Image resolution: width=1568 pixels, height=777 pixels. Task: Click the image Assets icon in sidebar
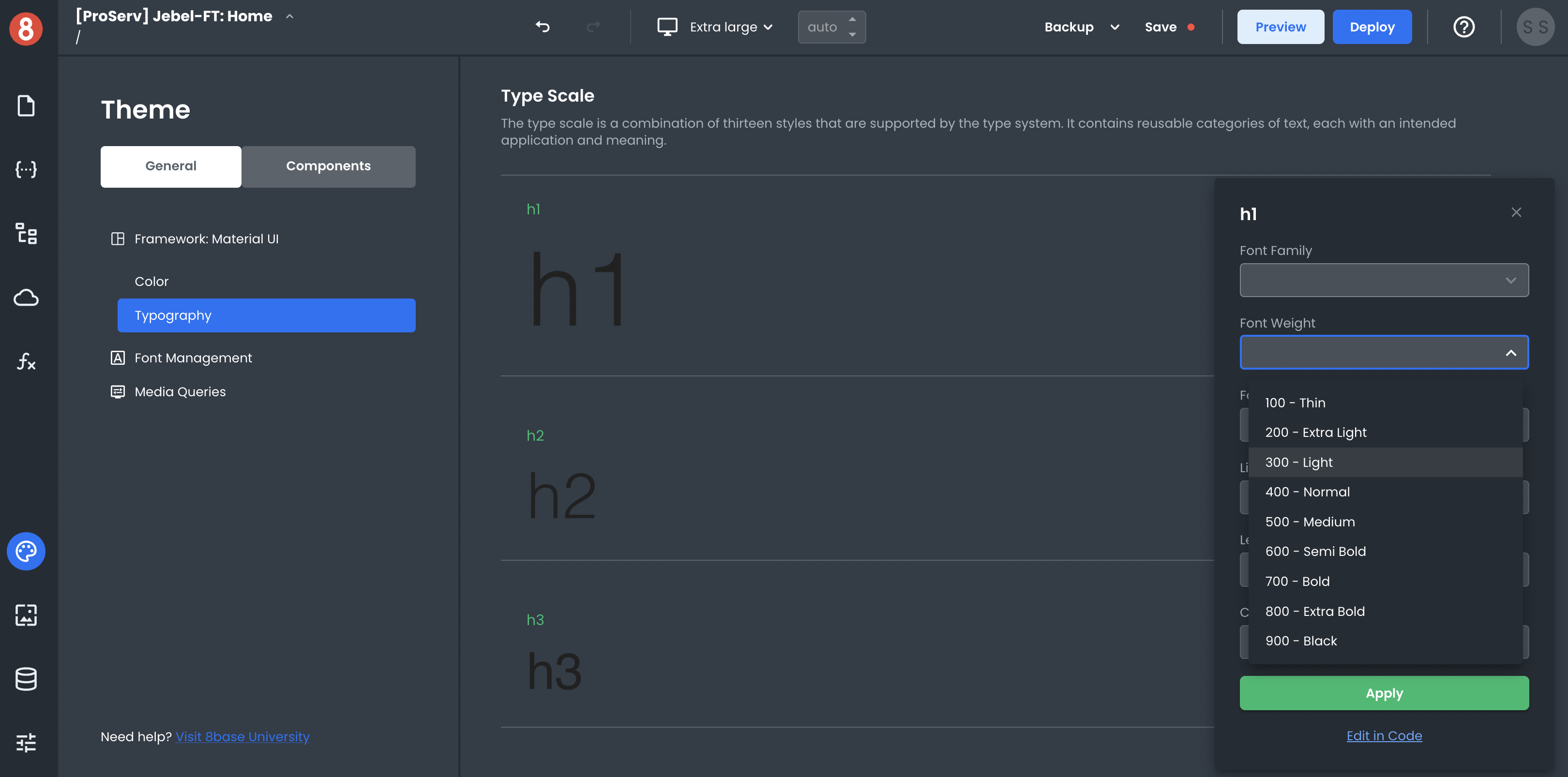point(26,614)
